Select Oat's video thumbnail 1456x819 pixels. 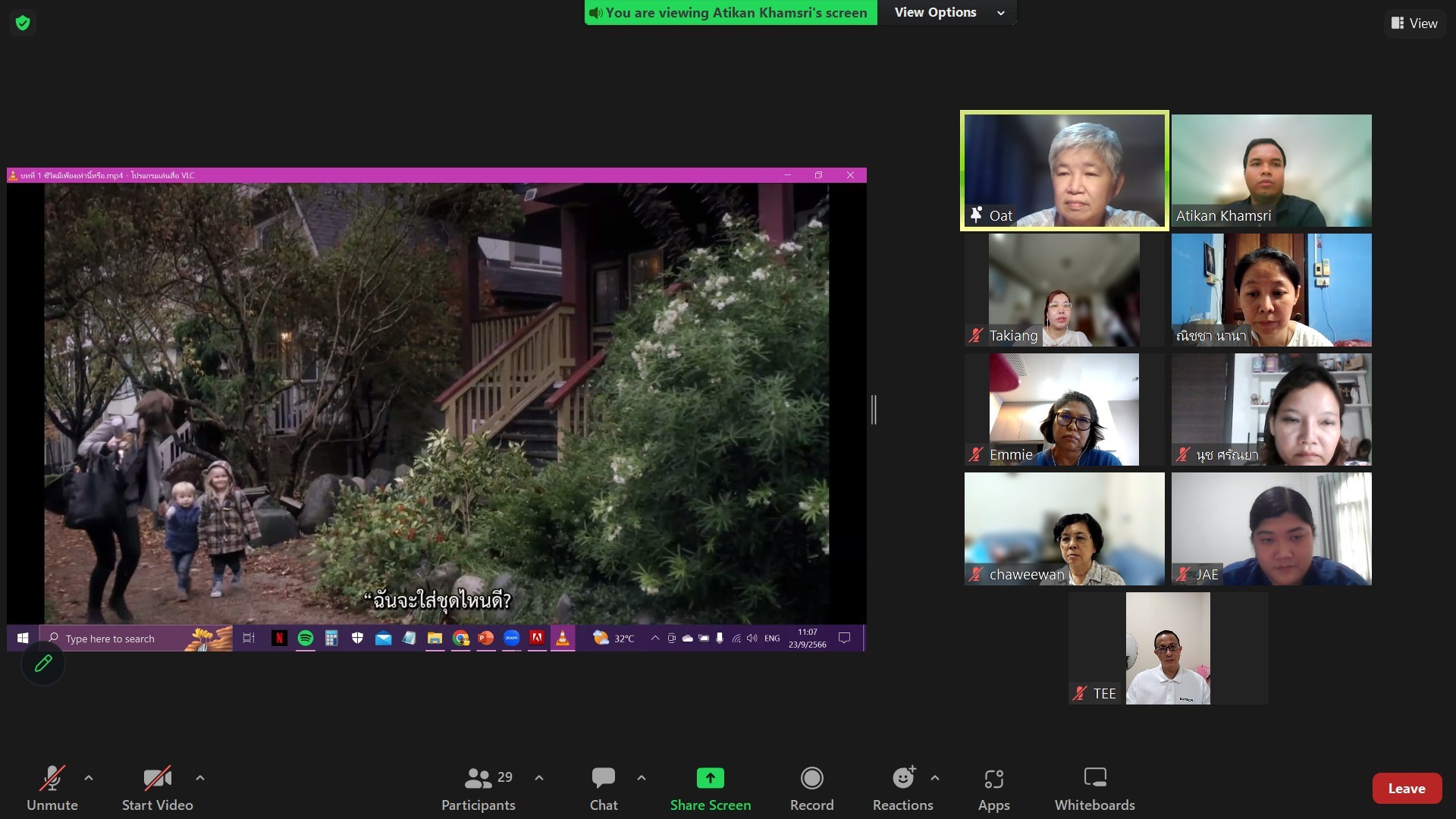coord(1065,171)
